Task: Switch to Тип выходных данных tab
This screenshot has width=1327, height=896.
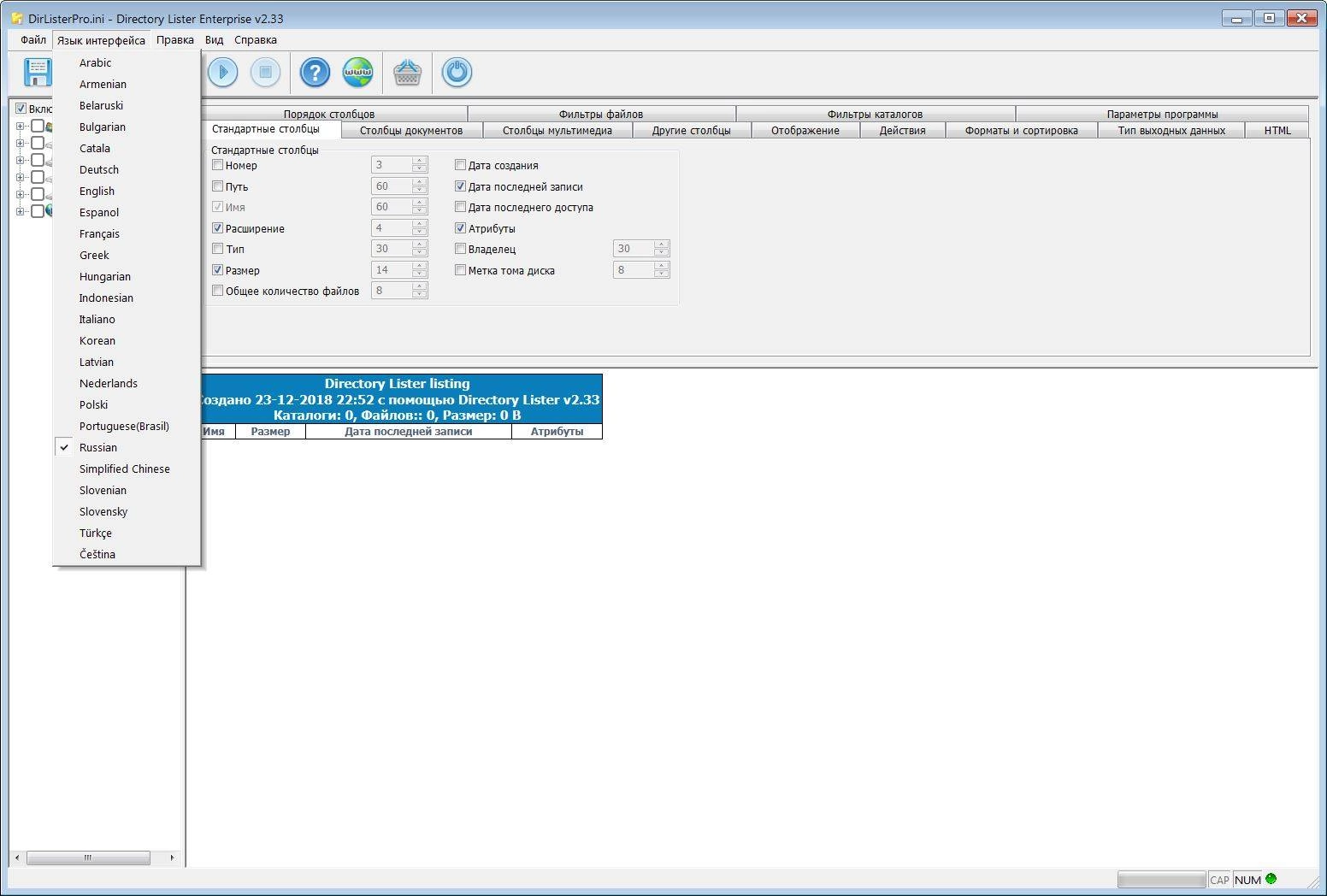Action: (1171, 131)
